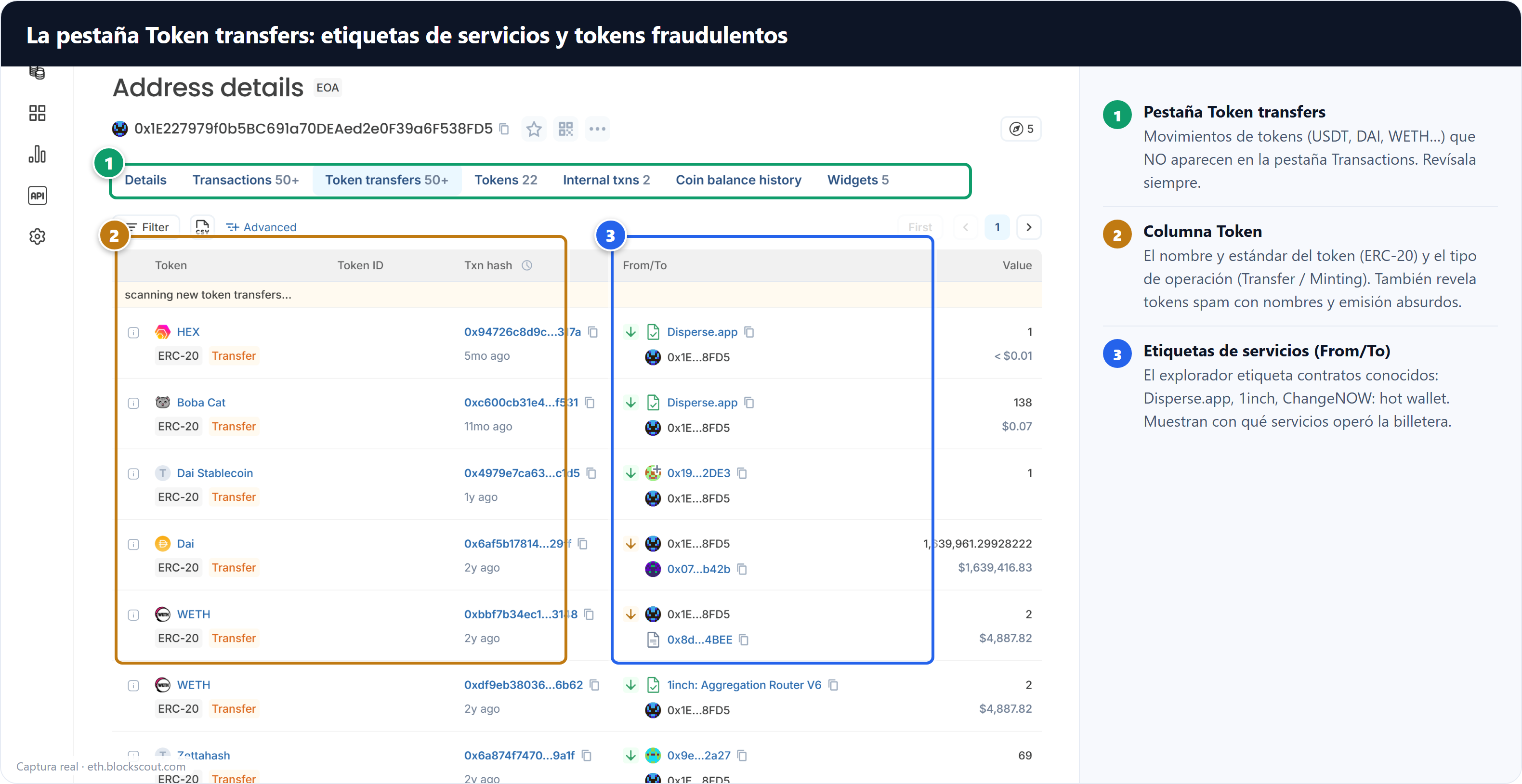Copy the wallet address next to 0x1E22...38FD5
Image resolution: width=1522 pixels, height=784 pixels.
tap(504, 129)
